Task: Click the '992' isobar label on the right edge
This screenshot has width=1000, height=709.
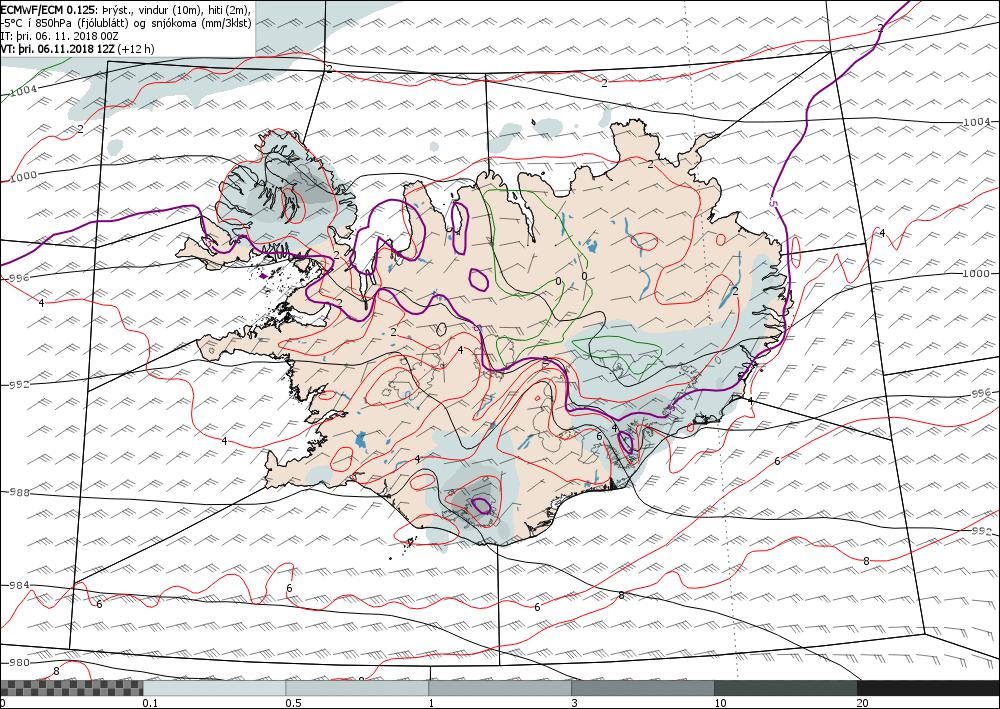Action: [x=982, y=530]
